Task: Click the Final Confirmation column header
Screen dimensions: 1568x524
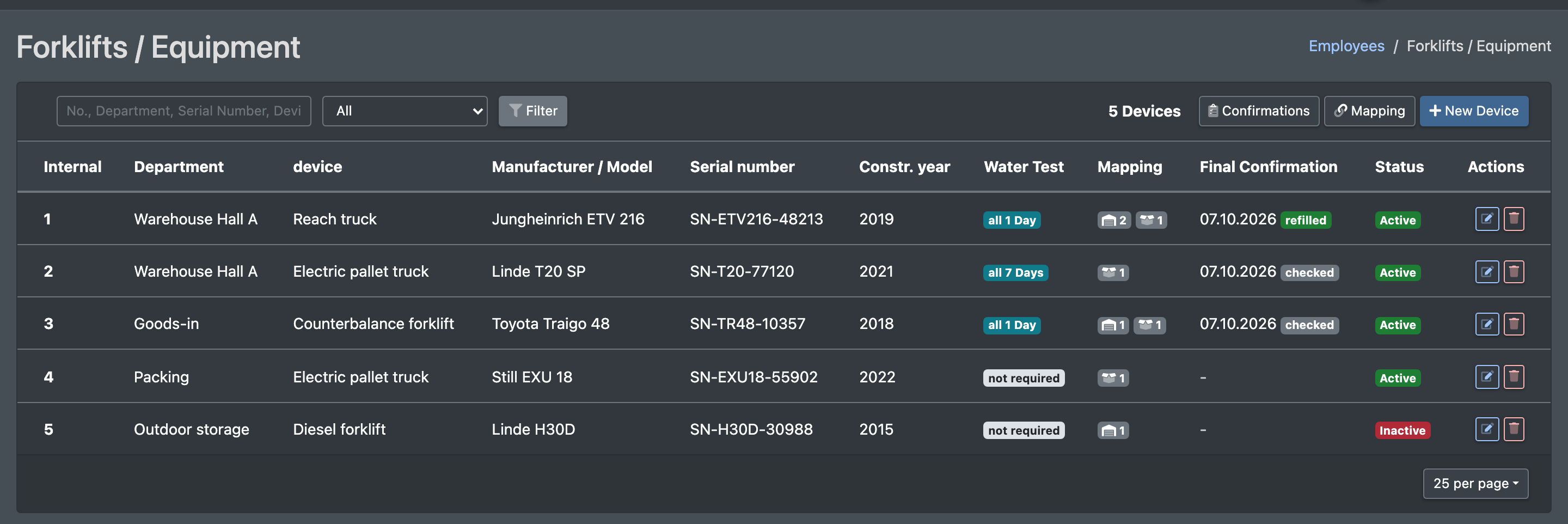Action: pyautogui.click(x=1268, y=166)
